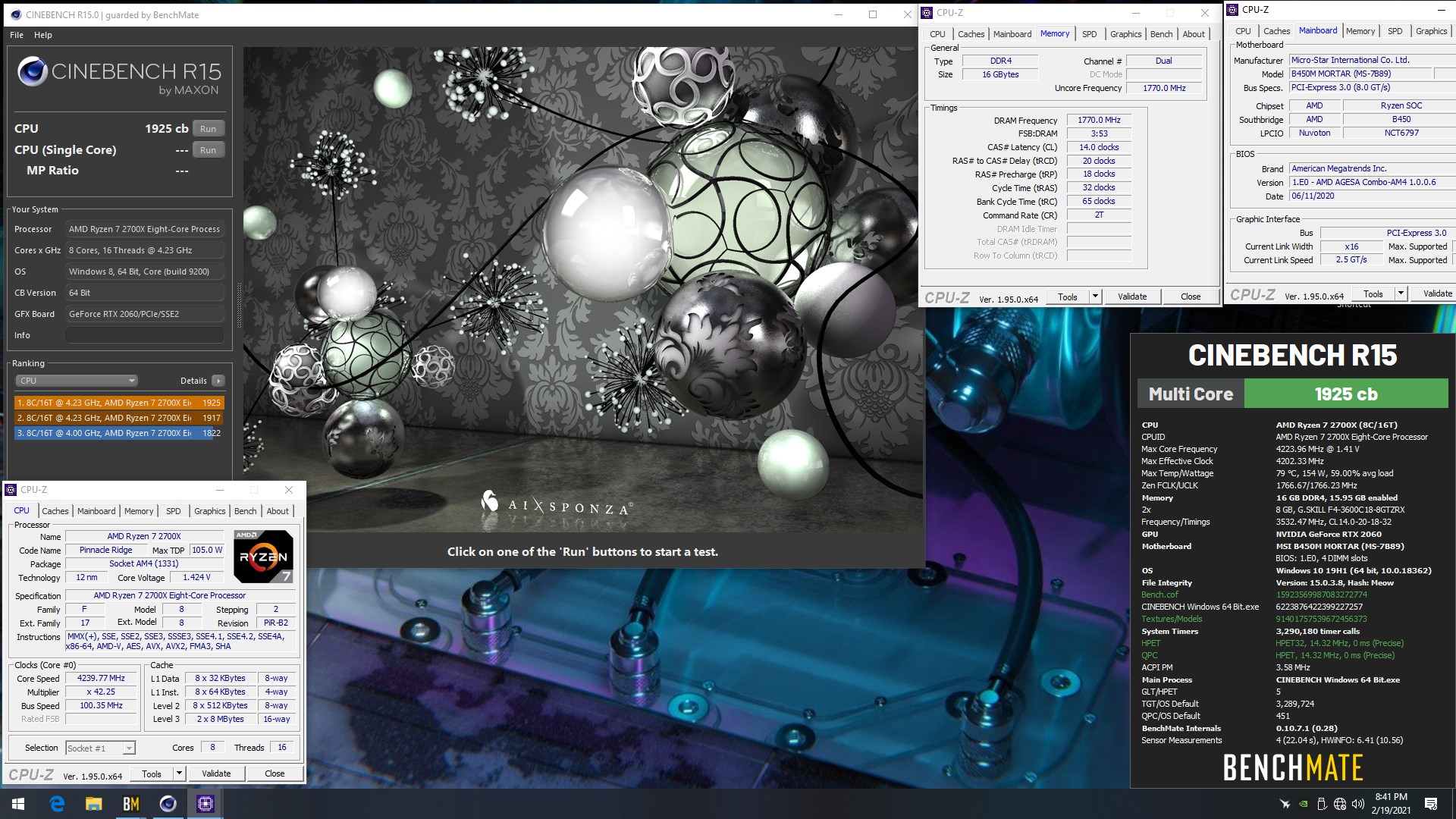Switch to Caches tab in Memory CPU-Z window
This screenshot has height=819, width=1456.
pos(971,34)
